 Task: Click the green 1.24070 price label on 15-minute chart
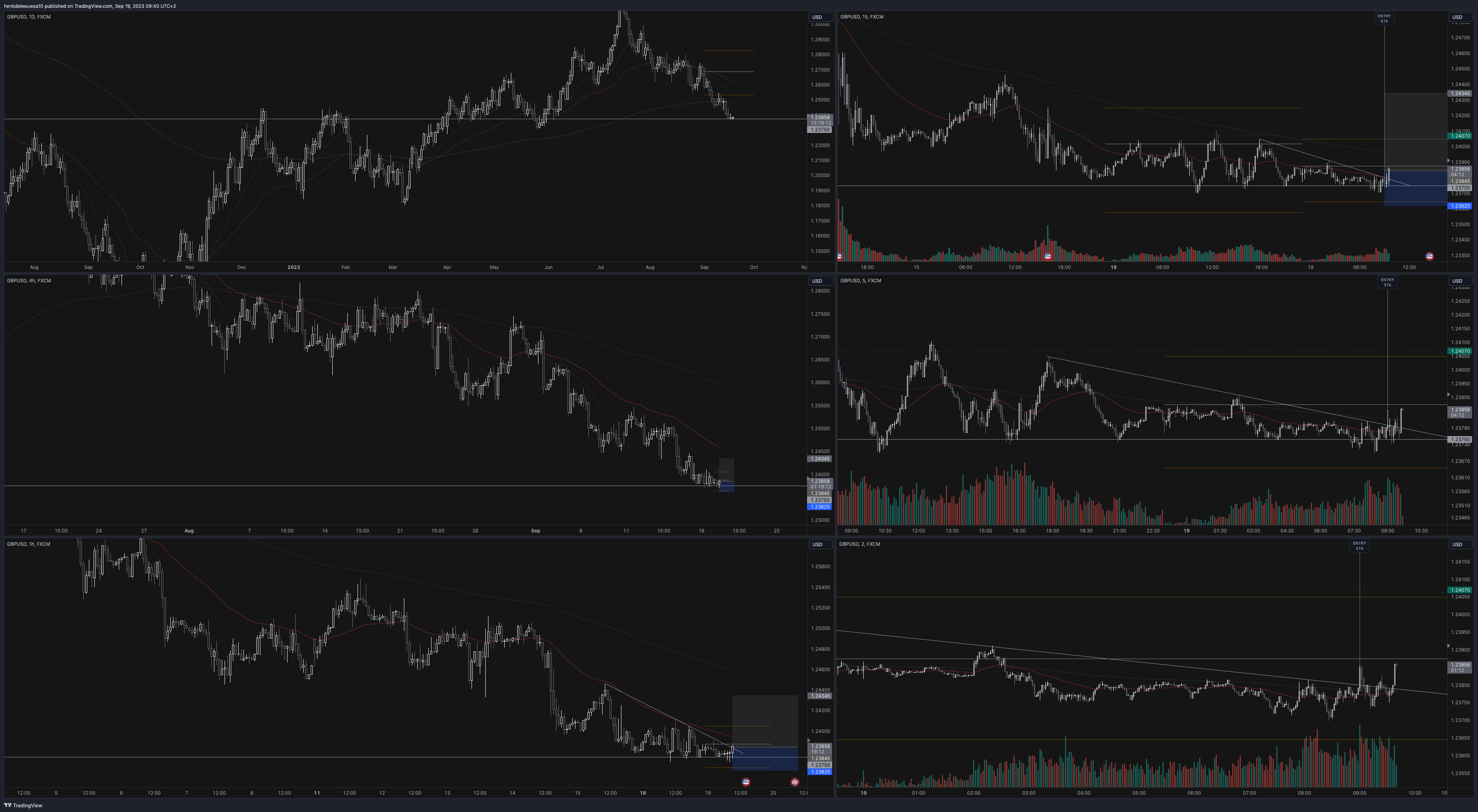coord(1460,136)
